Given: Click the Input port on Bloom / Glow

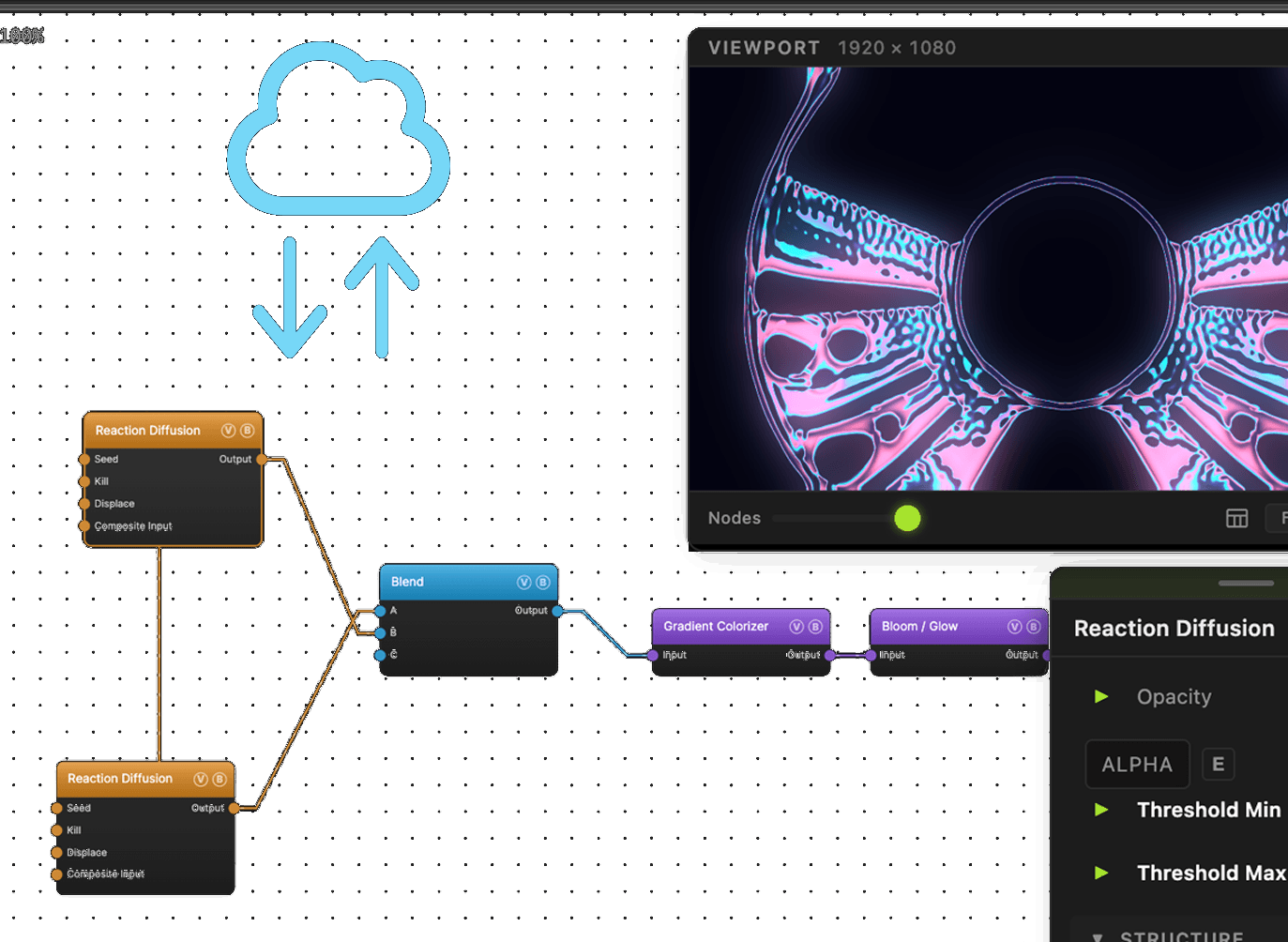Looking at the screenshot, I should click(871, 655).
